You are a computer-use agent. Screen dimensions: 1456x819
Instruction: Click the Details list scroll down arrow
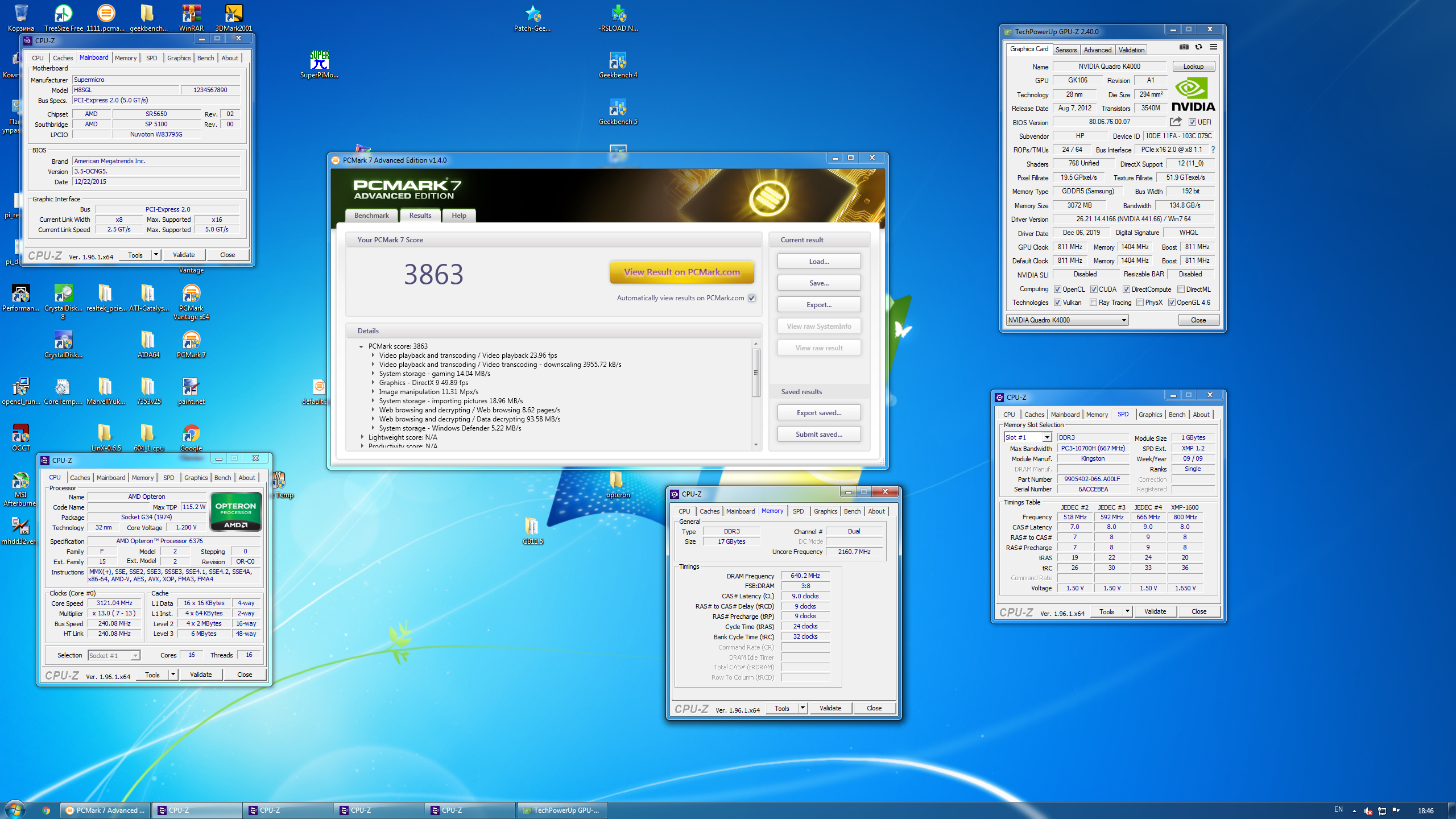click(756, 445)
